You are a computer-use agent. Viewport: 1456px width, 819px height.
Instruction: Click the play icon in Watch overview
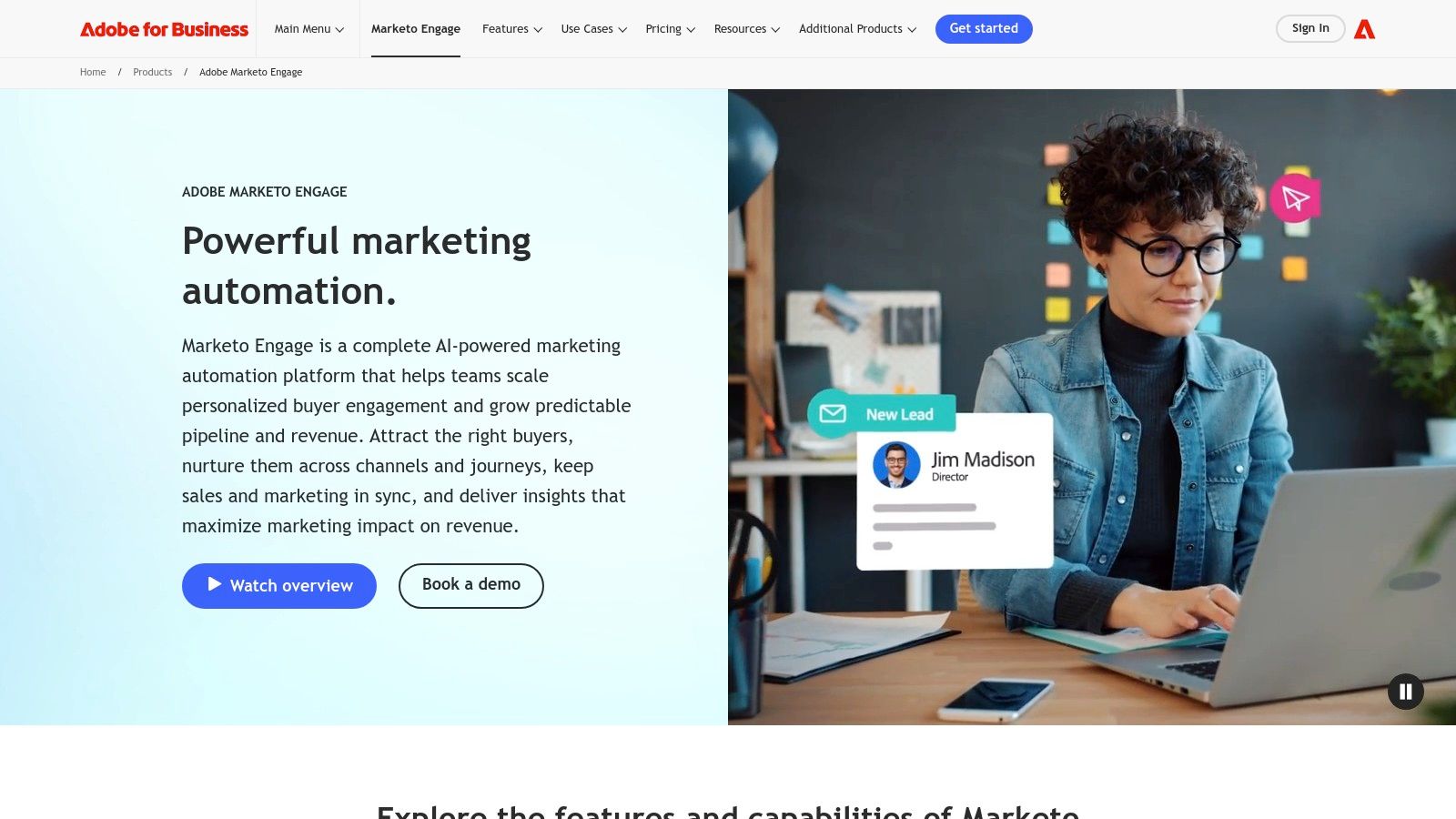click(x=215, y=584)
